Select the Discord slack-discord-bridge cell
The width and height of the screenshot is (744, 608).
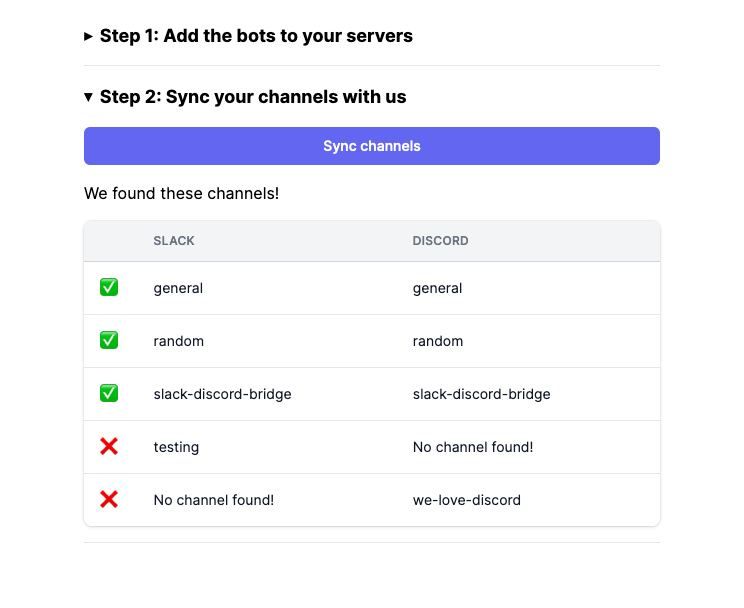[481, 394]
